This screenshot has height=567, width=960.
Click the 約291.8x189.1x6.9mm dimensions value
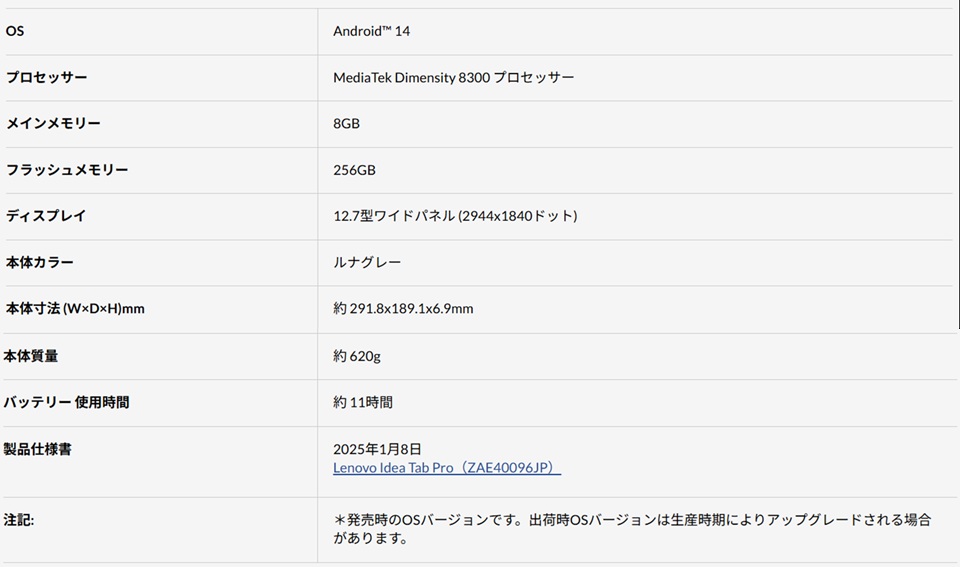tap(403, 309)
